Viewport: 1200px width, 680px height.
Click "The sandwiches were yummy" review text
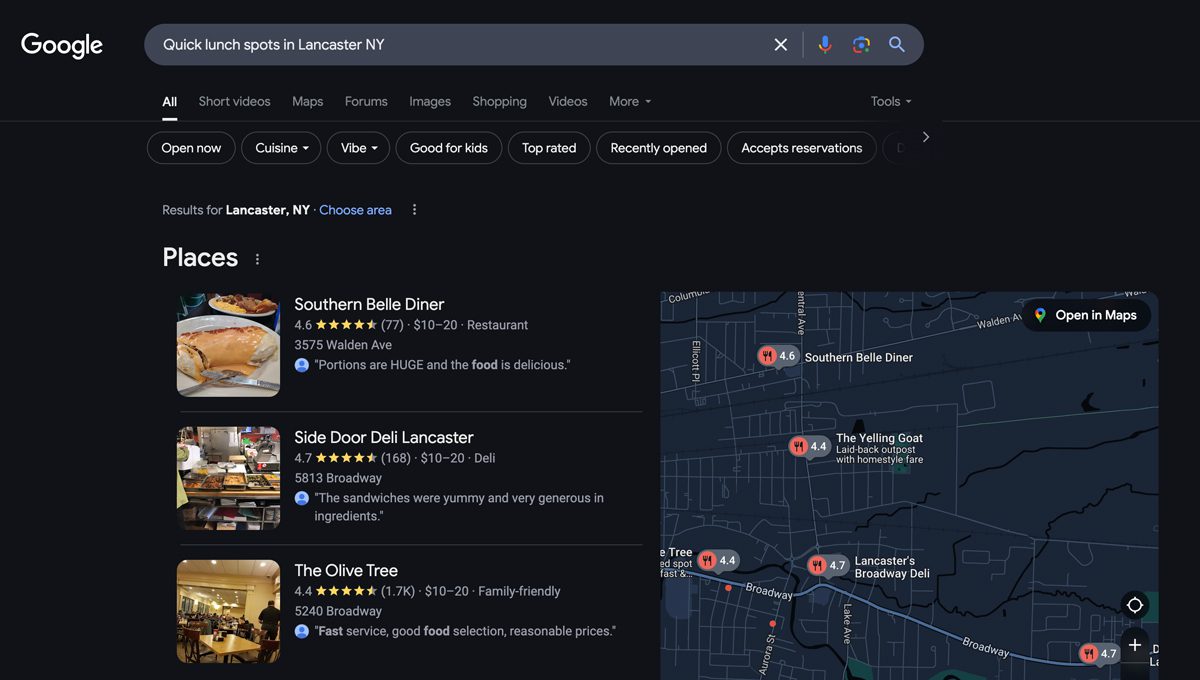coord(459,507)
